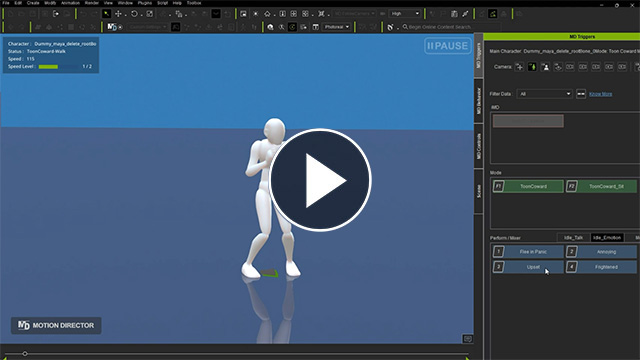640x360 pixels.
Task: Select the Idle_Talk tab
Action: click(573, 238)
